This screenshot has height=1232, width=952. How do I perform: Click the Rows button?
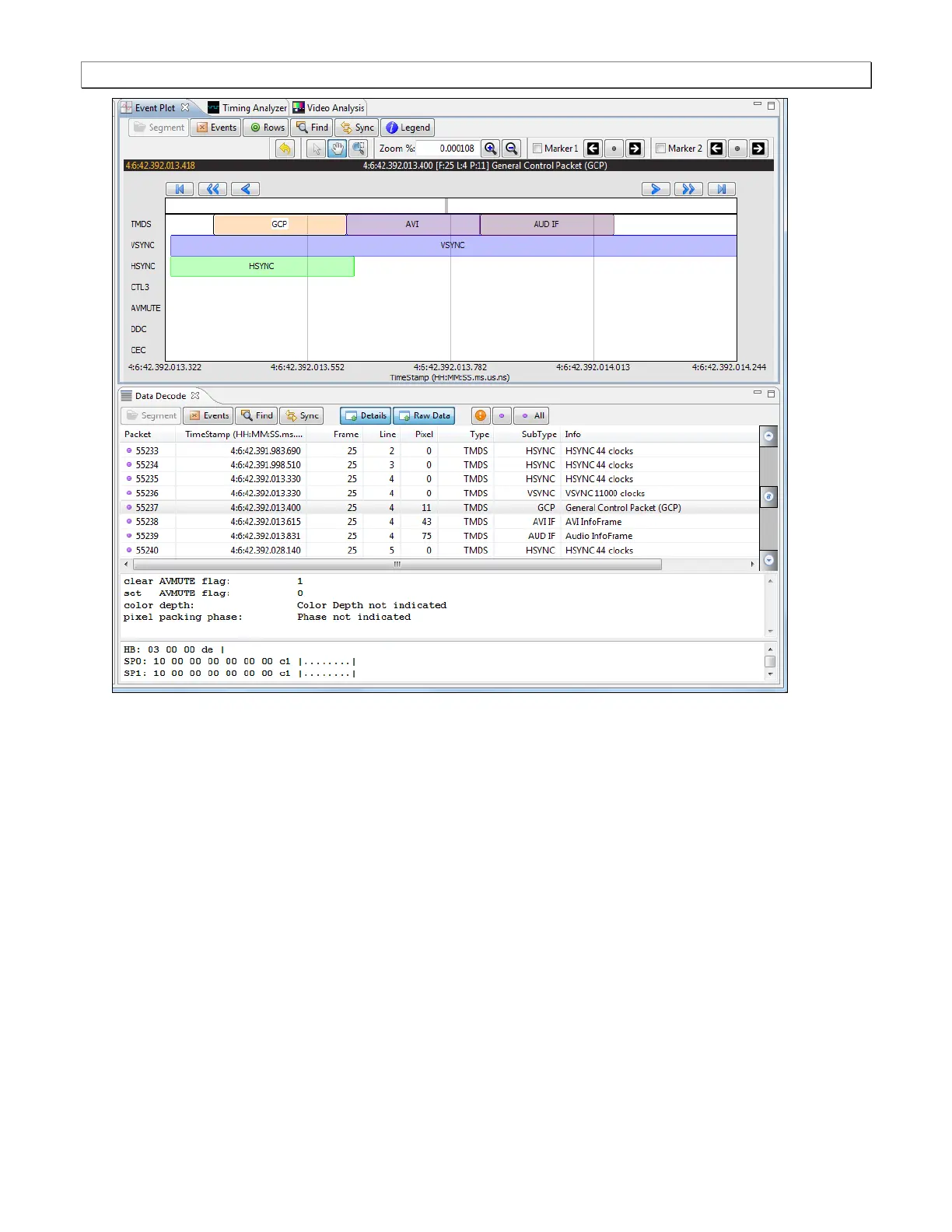(266, 128)
